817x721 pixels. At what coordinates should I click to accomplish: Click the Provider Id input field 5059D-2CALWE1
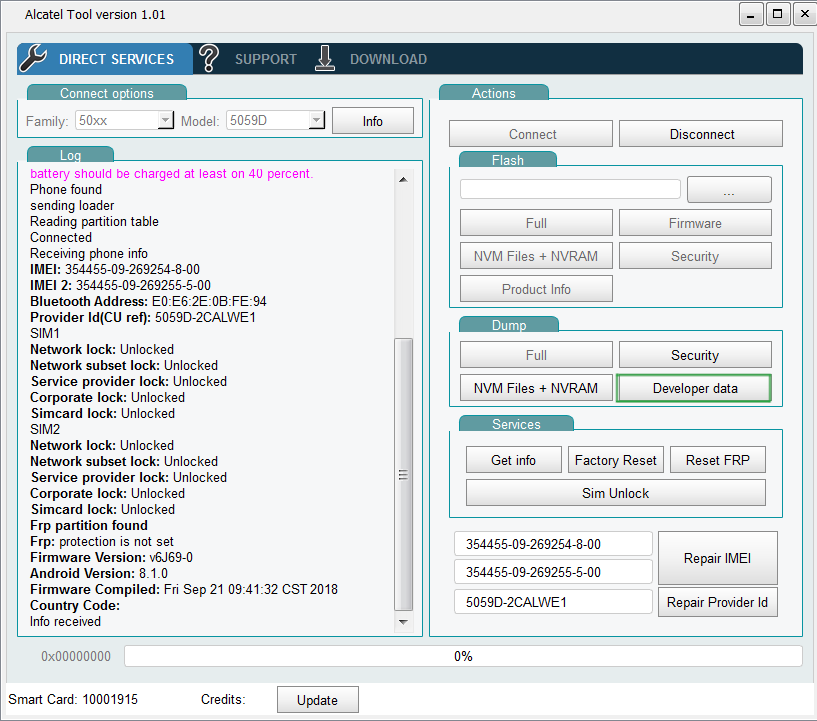(553, 602)
